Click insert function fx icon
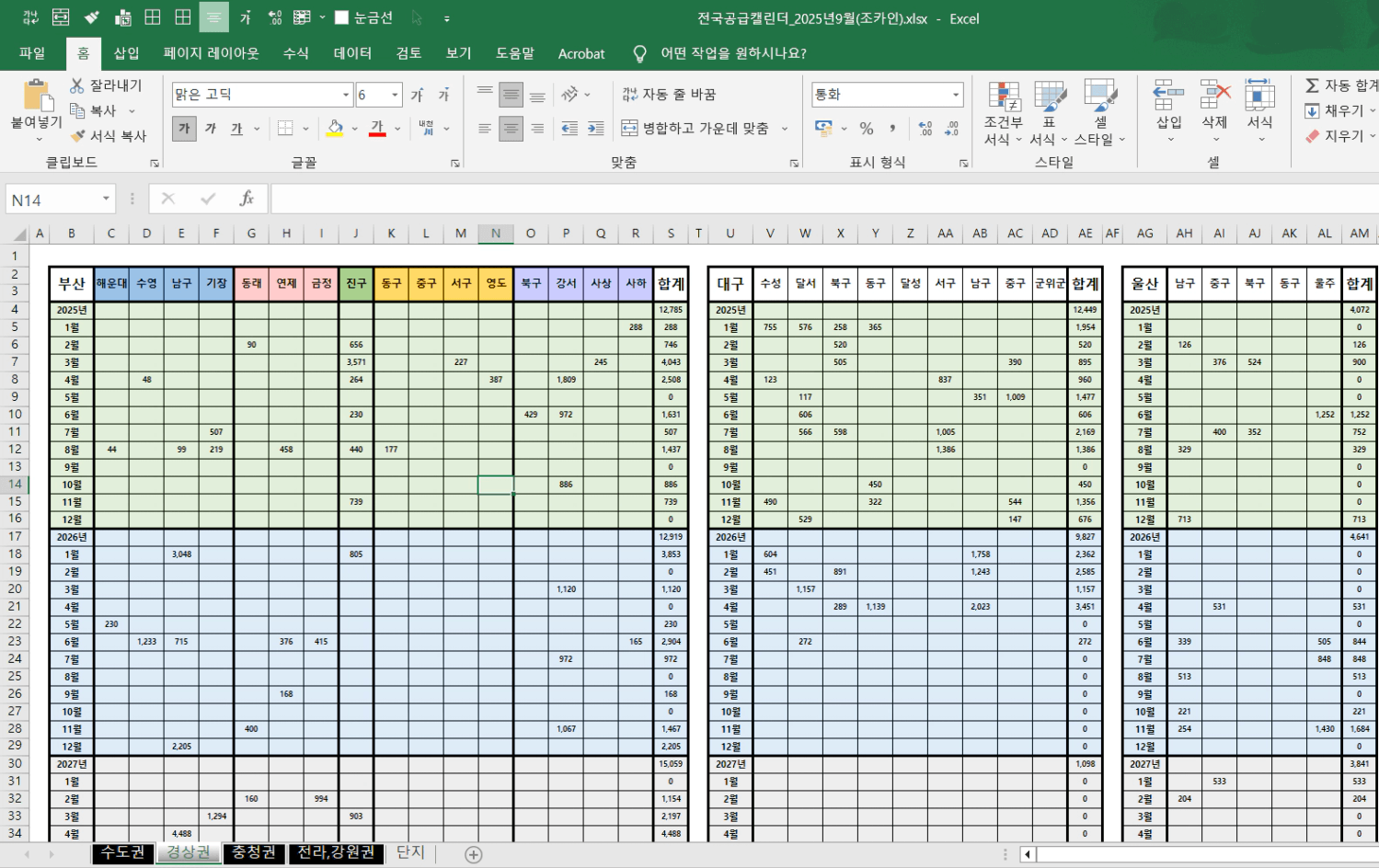 point(247,199)
